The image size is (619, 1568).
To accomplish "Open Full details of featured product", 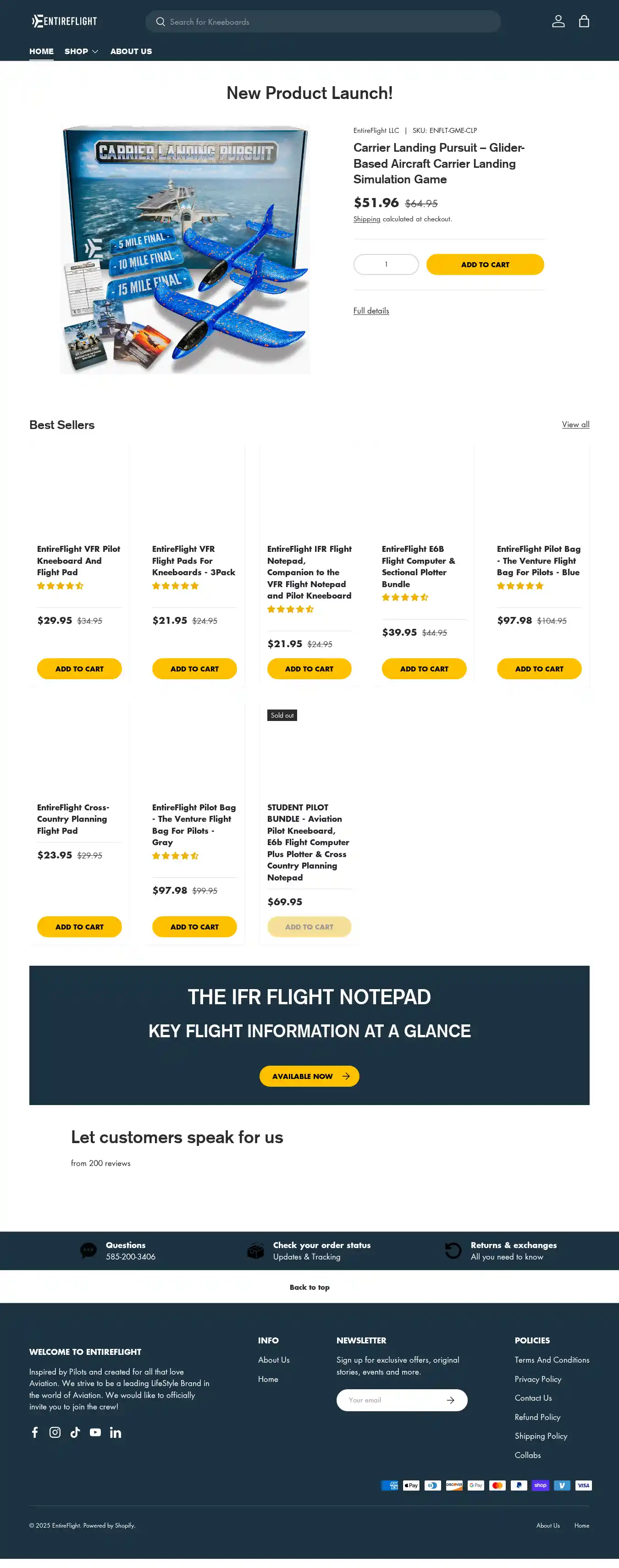I will click(370, 310).
